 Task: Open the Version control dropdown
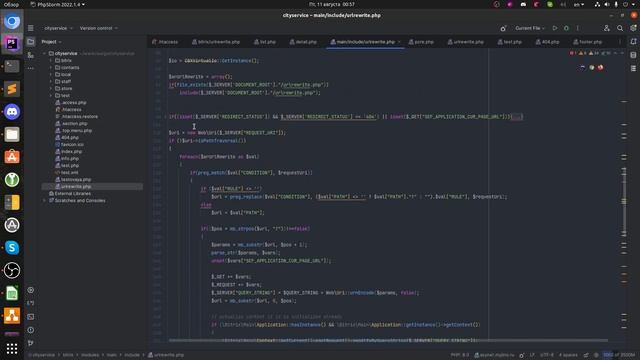coord(98,28)
